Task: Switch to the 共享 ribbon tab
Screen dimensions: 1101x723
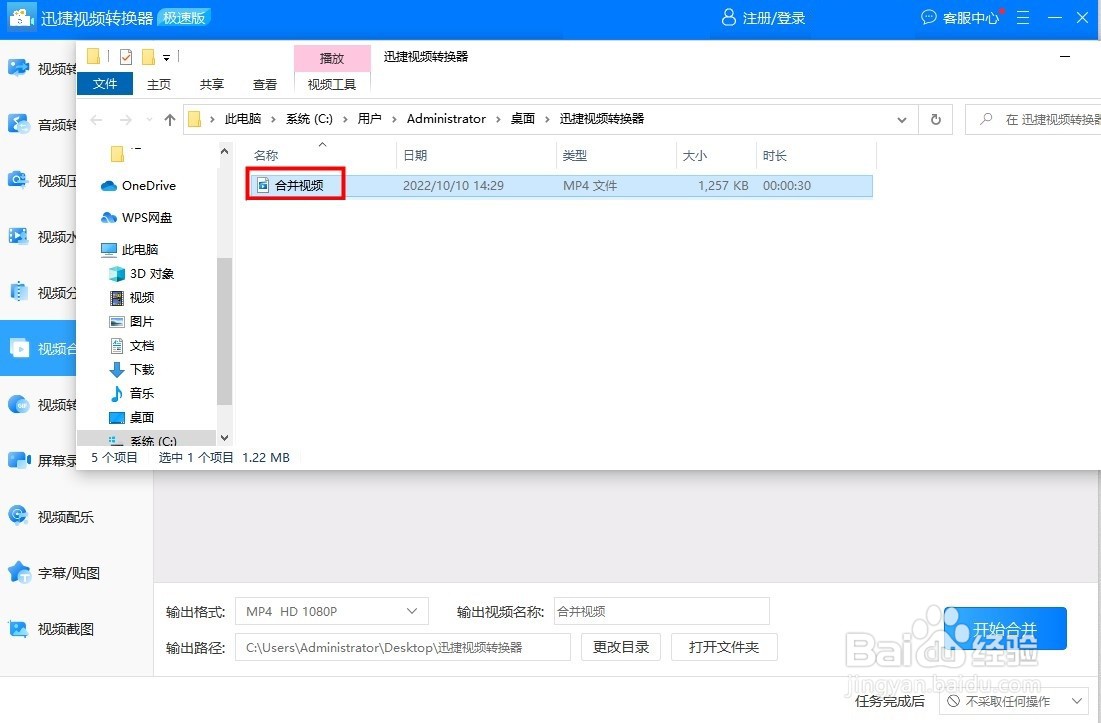Action: pyautogui.click(x=211, y=84)
